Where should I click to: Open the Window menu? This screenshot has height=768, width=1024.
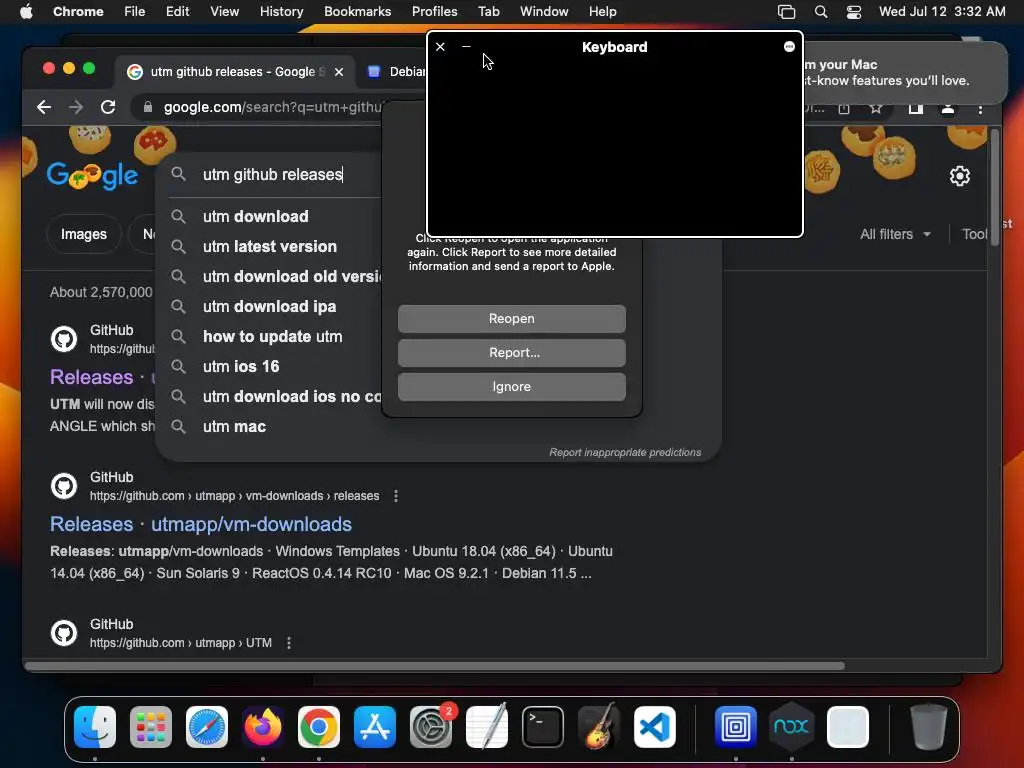tap(544, 12)
